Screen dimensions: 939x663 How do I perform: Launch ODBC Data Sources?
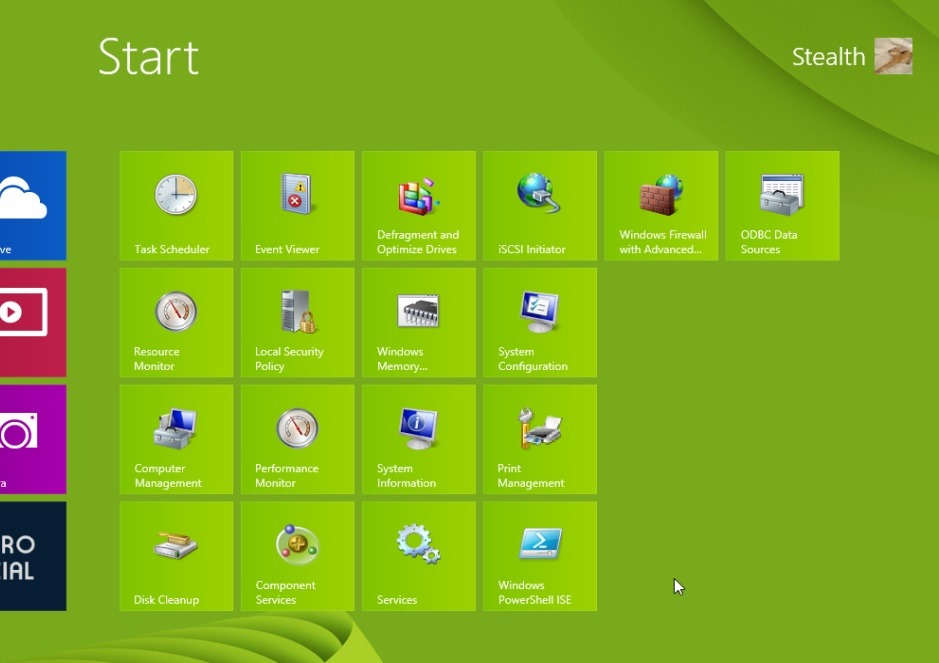[x=781, y=205]
